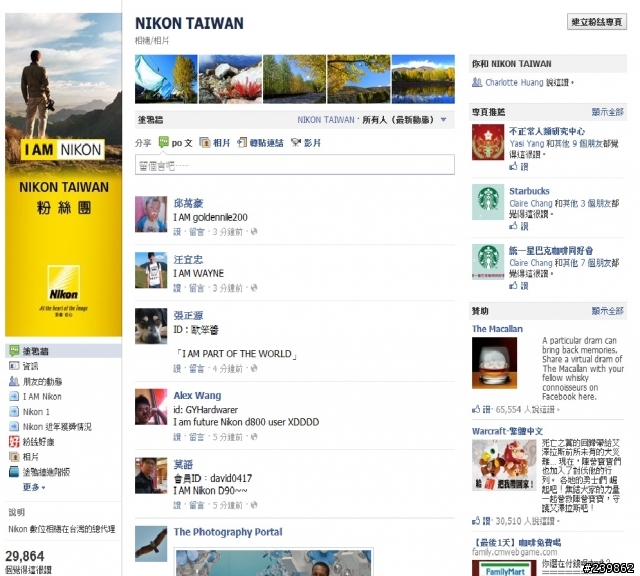Open 朋友的動態 friends activity icon

pyautogui.click(x=14, y=381)
